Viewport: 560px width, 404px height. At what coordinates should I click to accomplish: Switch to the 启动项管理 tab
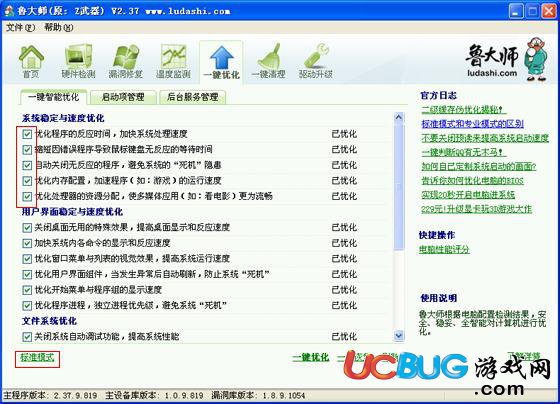[123, 97]
